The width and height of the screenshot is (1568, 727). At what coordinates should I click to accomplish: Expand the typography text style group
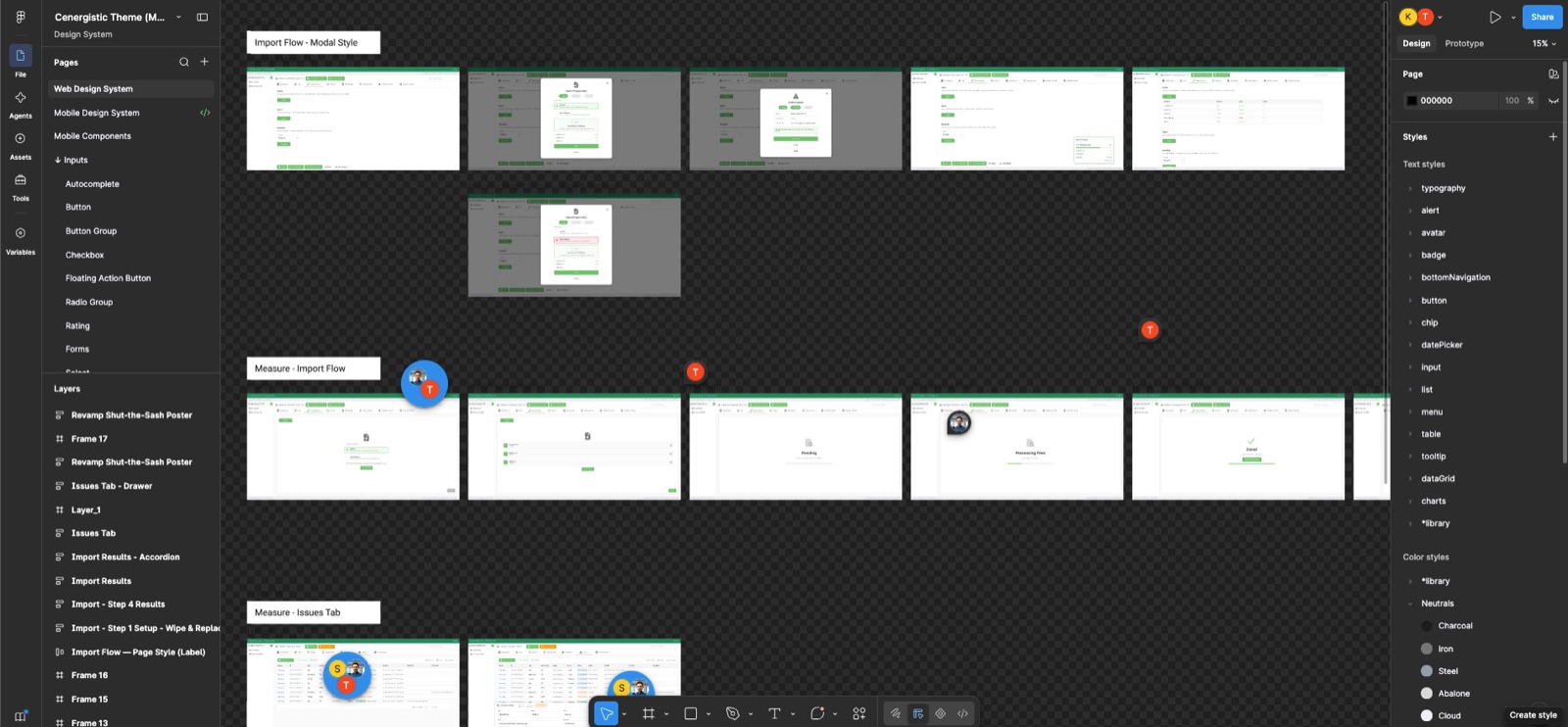(1410, 188)
